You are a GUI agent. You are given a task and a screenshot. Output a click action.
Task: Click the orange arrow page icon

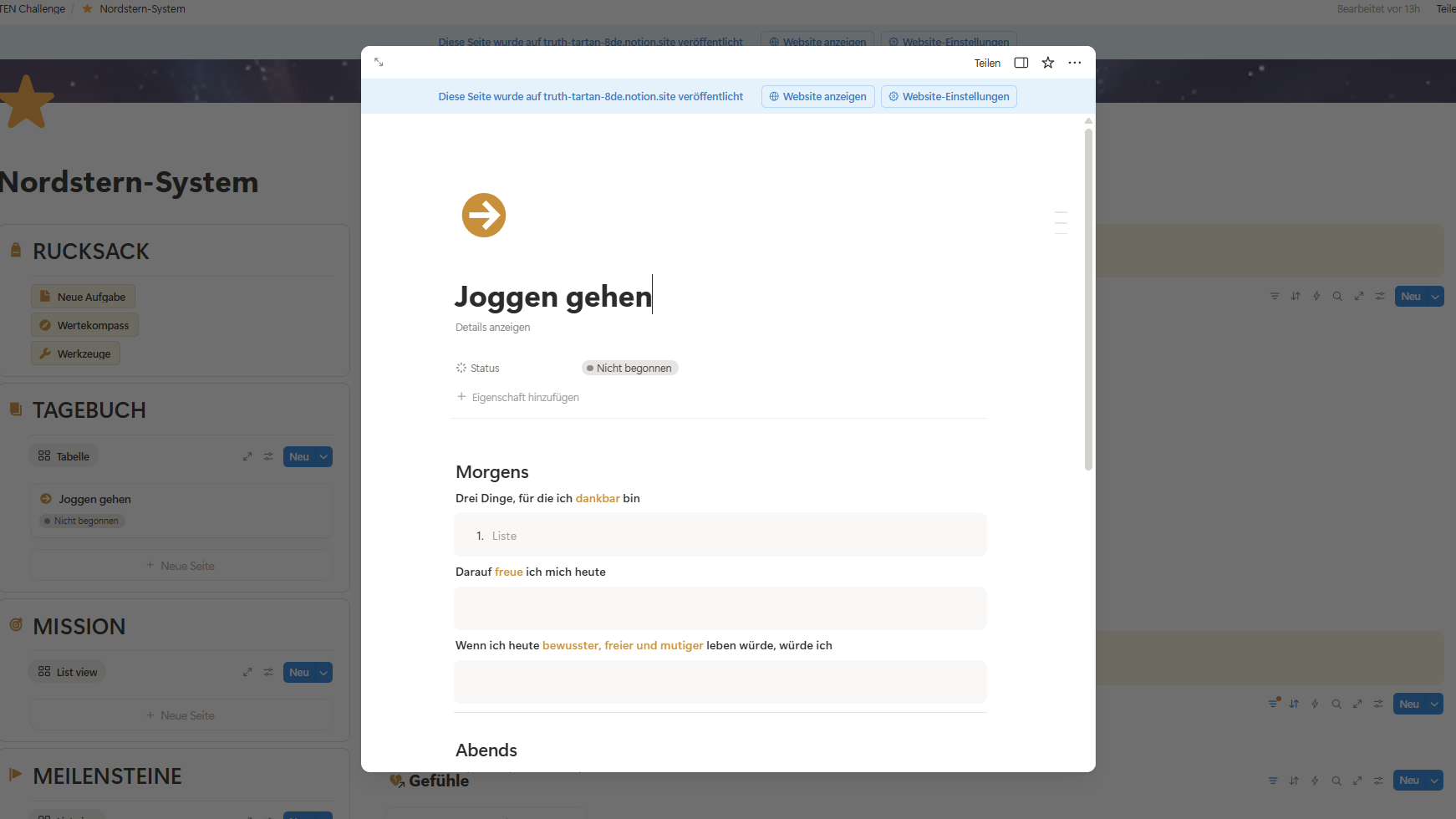pyautogui.click(x=484, y=216)
